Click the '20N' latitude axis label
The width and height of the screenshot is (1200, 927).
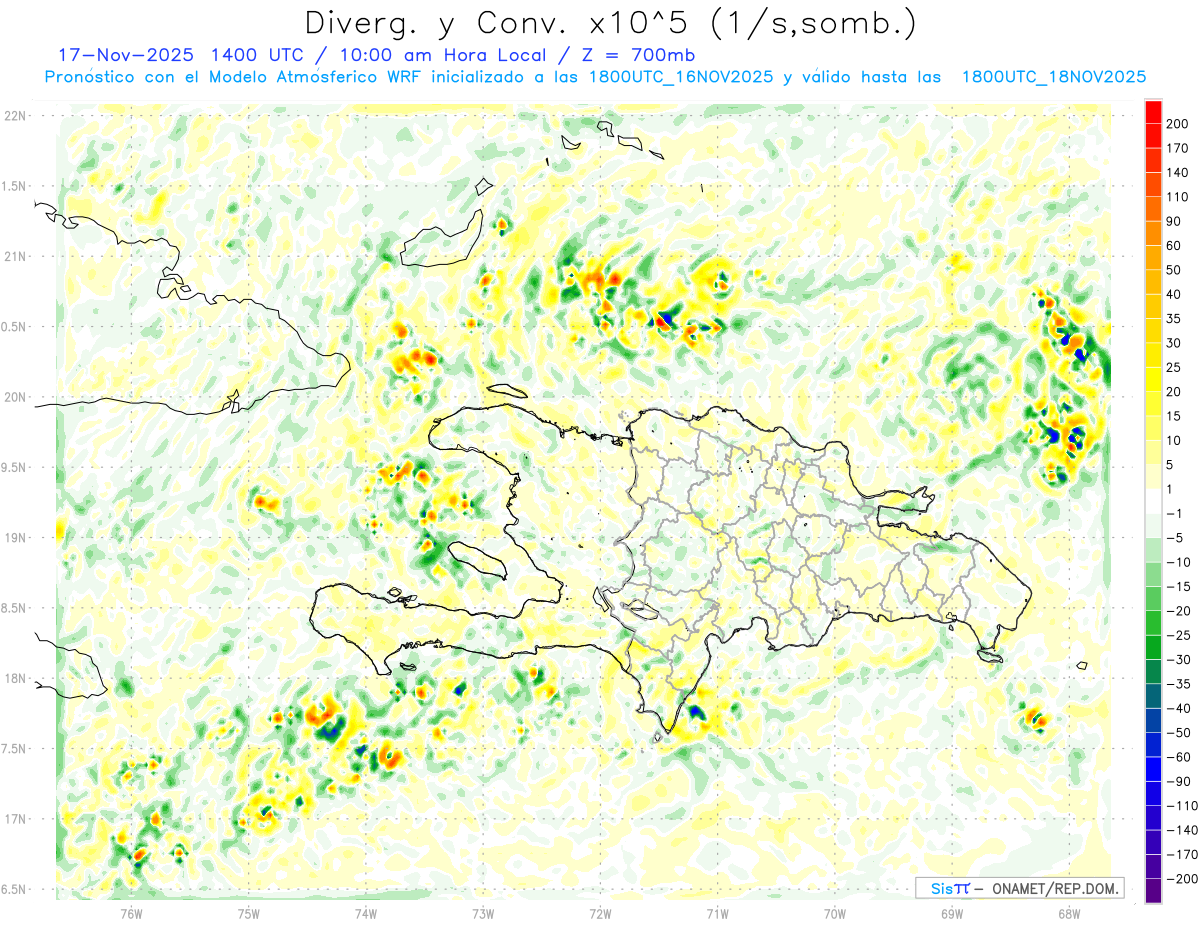pos(14,397)
